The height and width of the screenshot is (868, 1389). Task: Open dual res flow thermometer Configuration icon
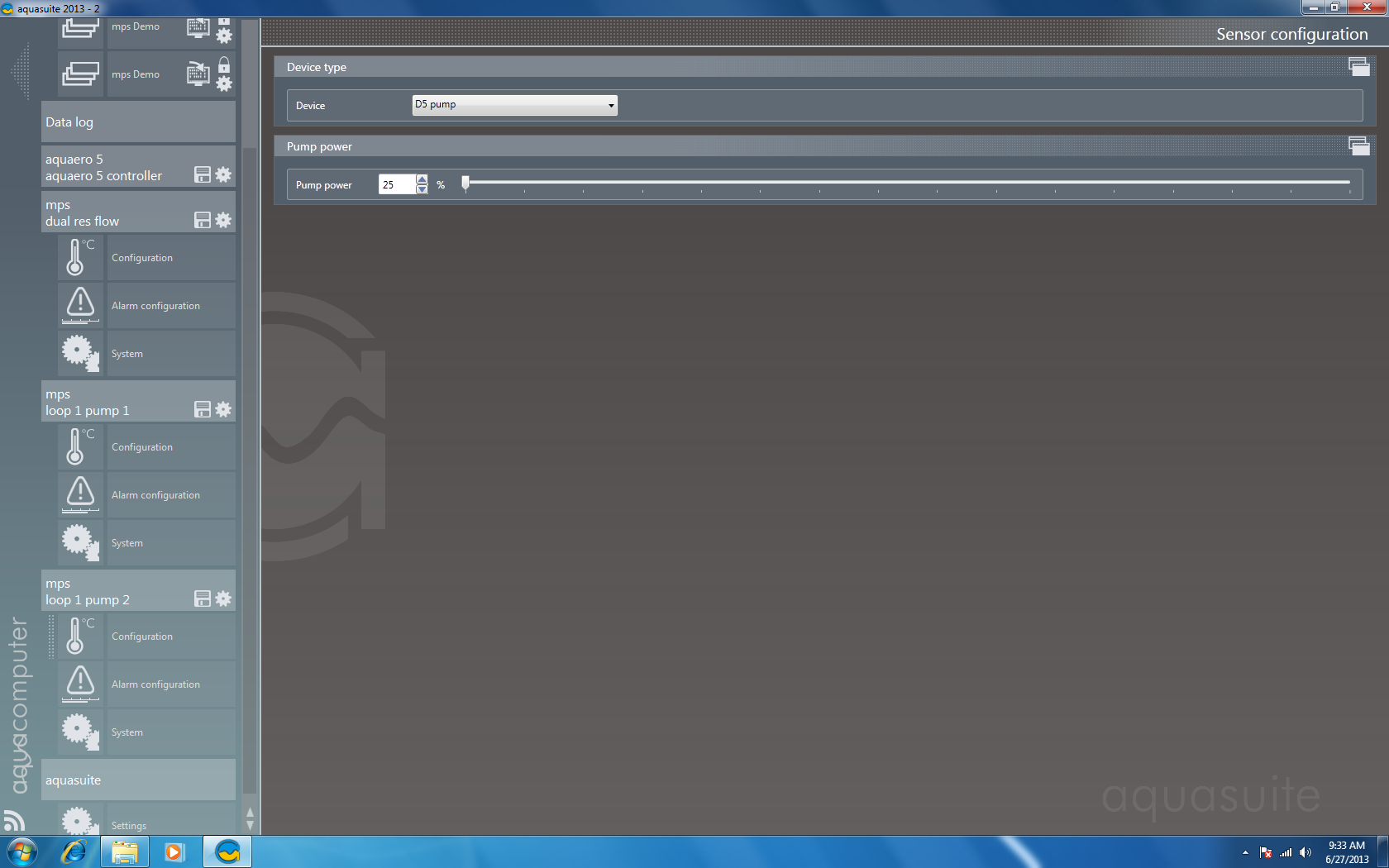coord(80,257)
